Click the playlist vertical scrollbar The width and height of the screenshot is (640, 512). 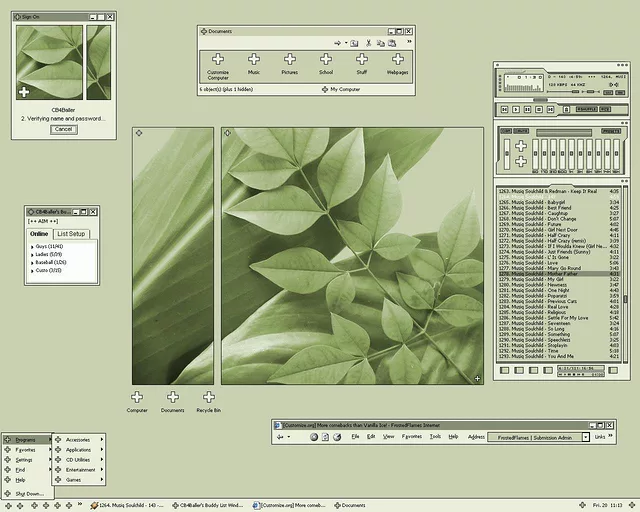(x=625, y=274)
